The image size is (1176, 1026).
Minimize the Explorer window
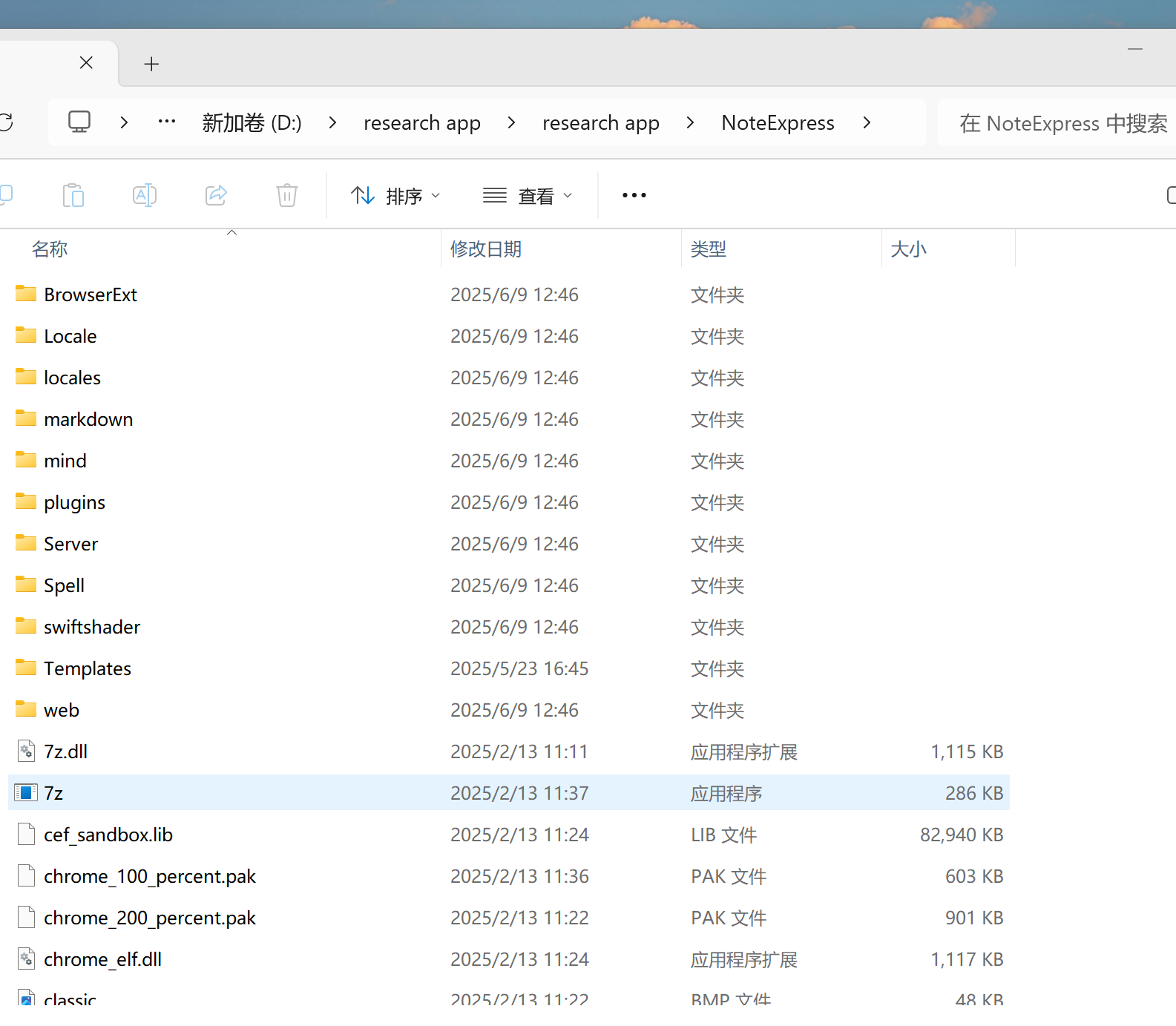click(x=1135, y=49)
